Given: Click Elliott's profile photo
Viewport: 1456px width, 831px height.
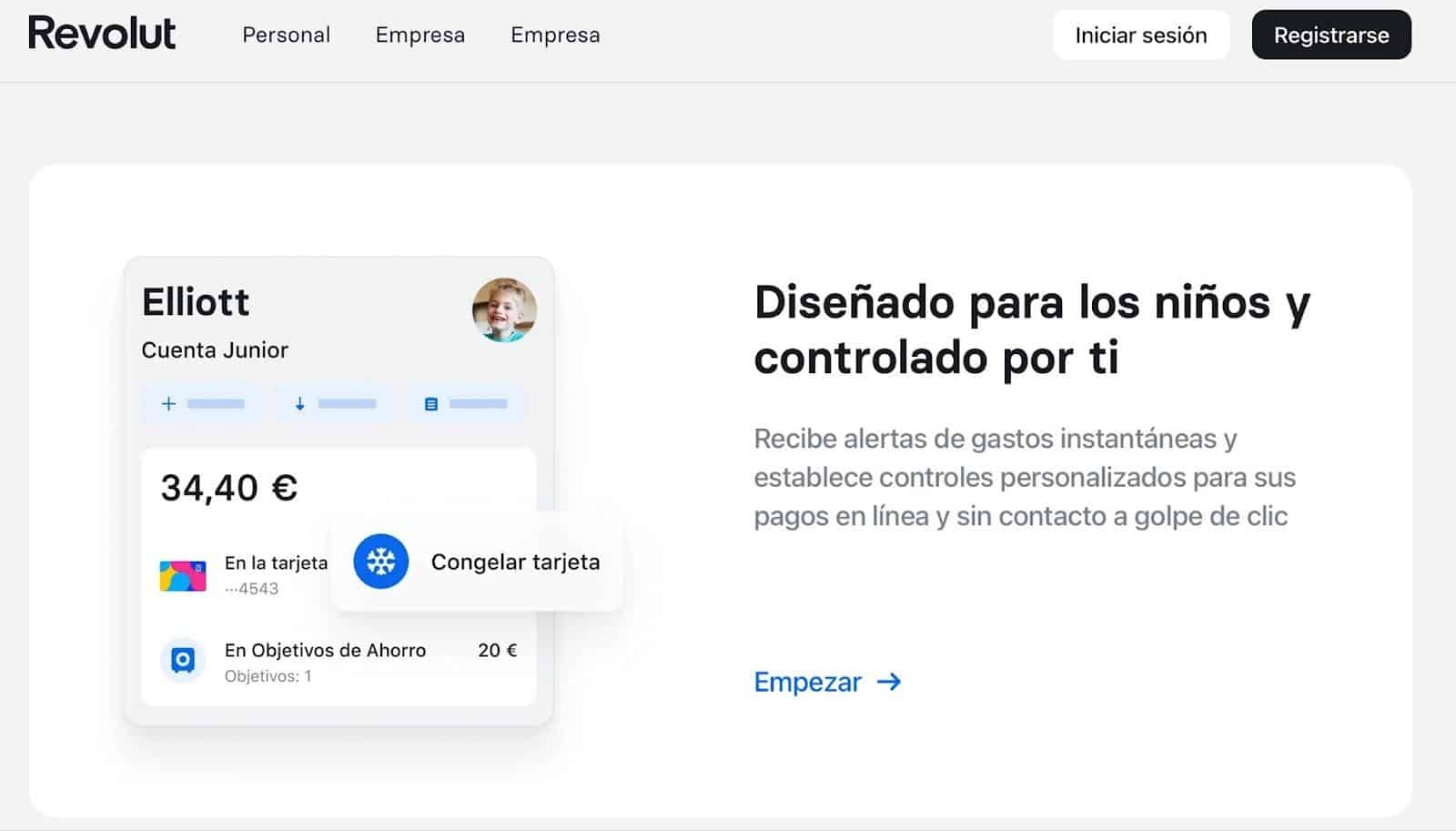Looking at the screenshot, I should (504, 310).
